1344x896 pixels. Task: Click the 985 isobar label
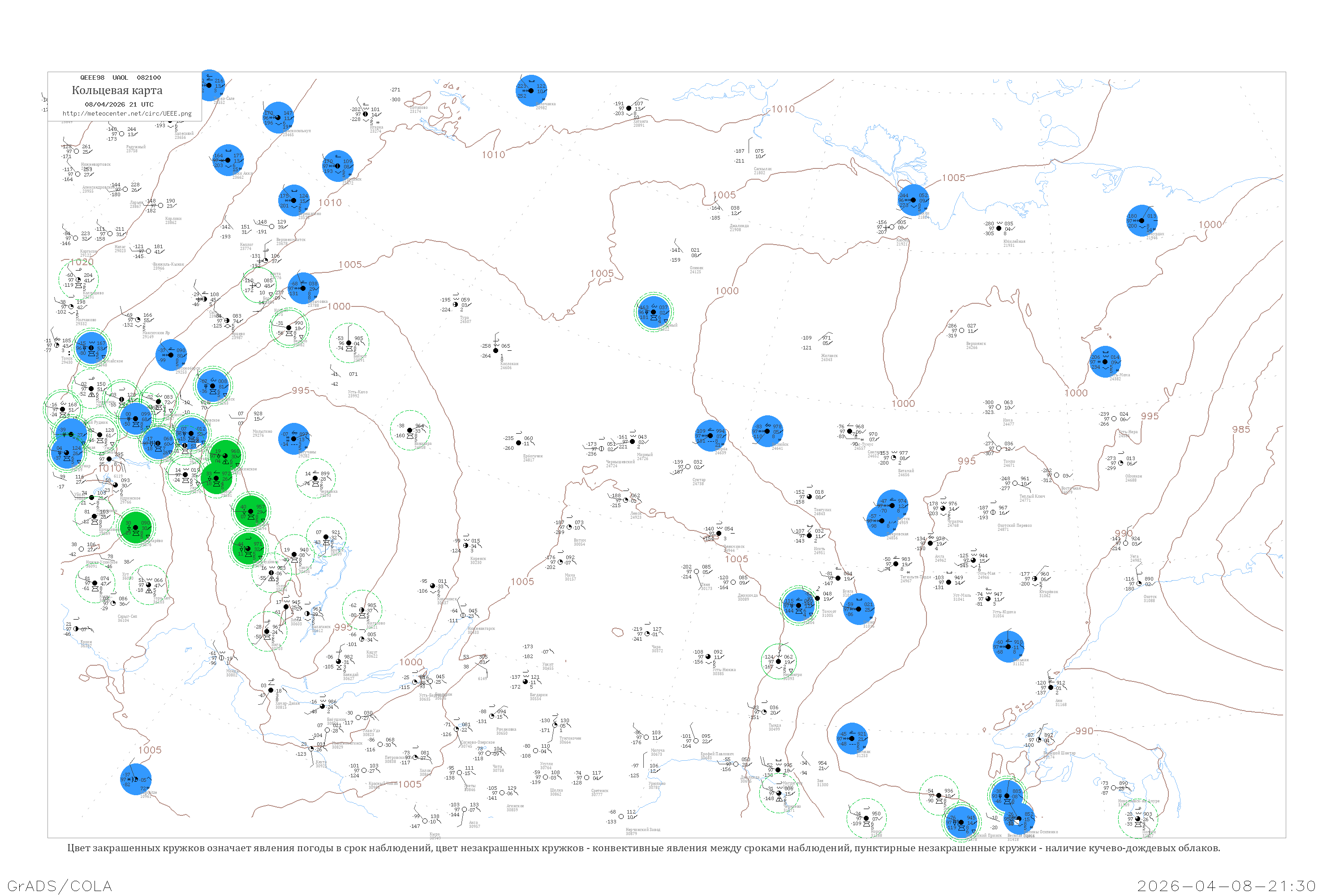(x=1241, y=429)
